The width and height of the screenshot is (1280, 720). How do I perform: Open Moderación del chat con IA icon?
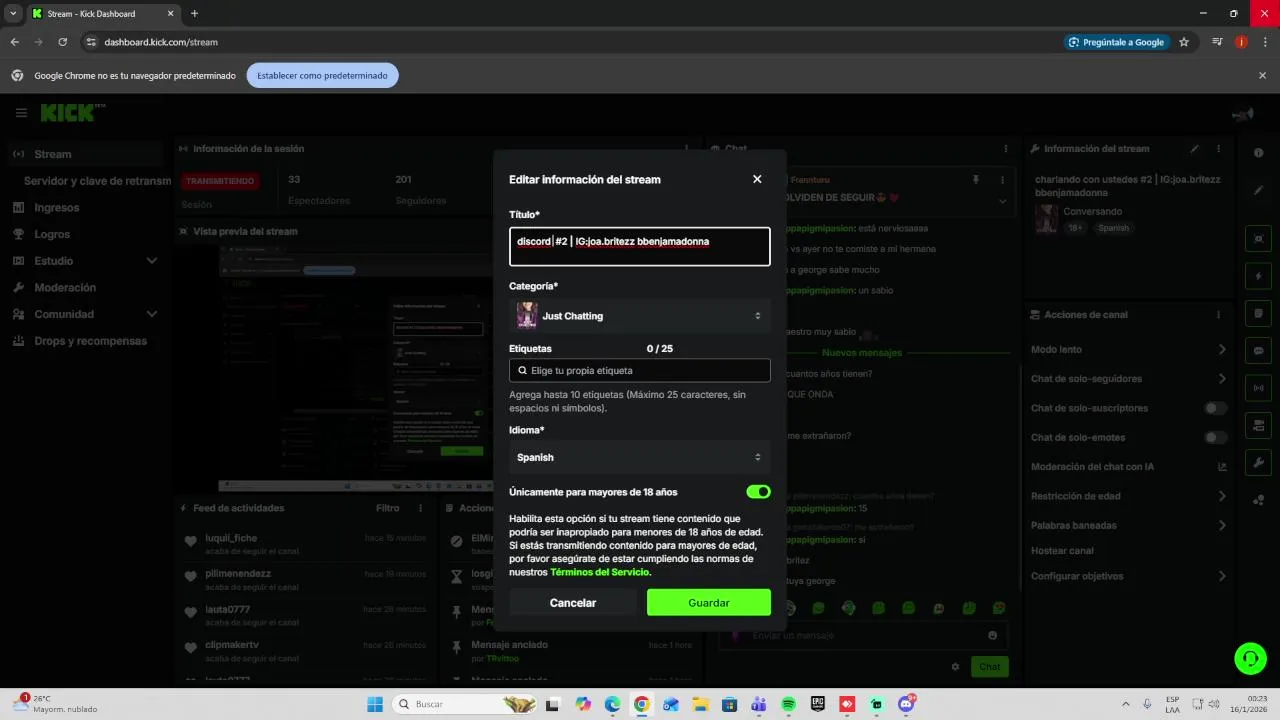1222,467
